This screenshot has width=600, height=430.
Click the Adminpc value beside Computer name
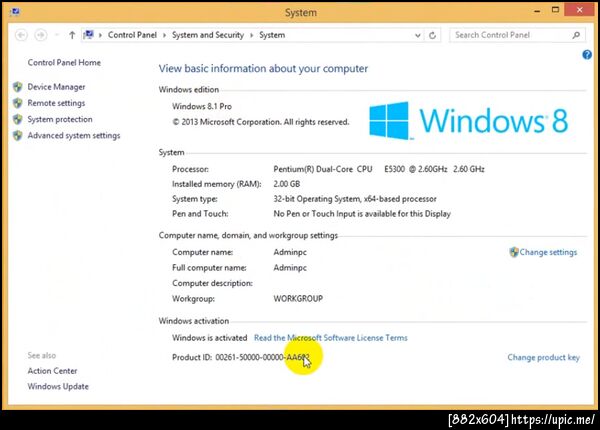tap(290, 252)
